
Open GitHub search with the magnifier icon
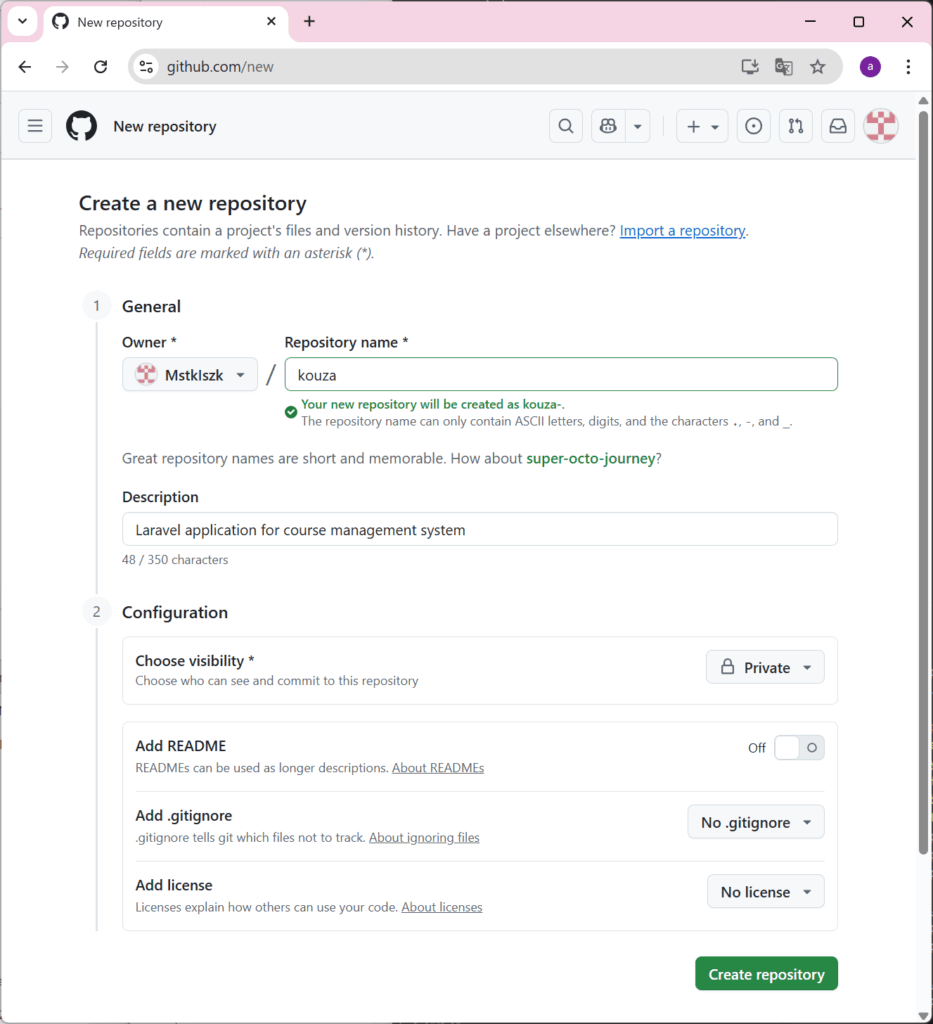click(x=566, y=126)
